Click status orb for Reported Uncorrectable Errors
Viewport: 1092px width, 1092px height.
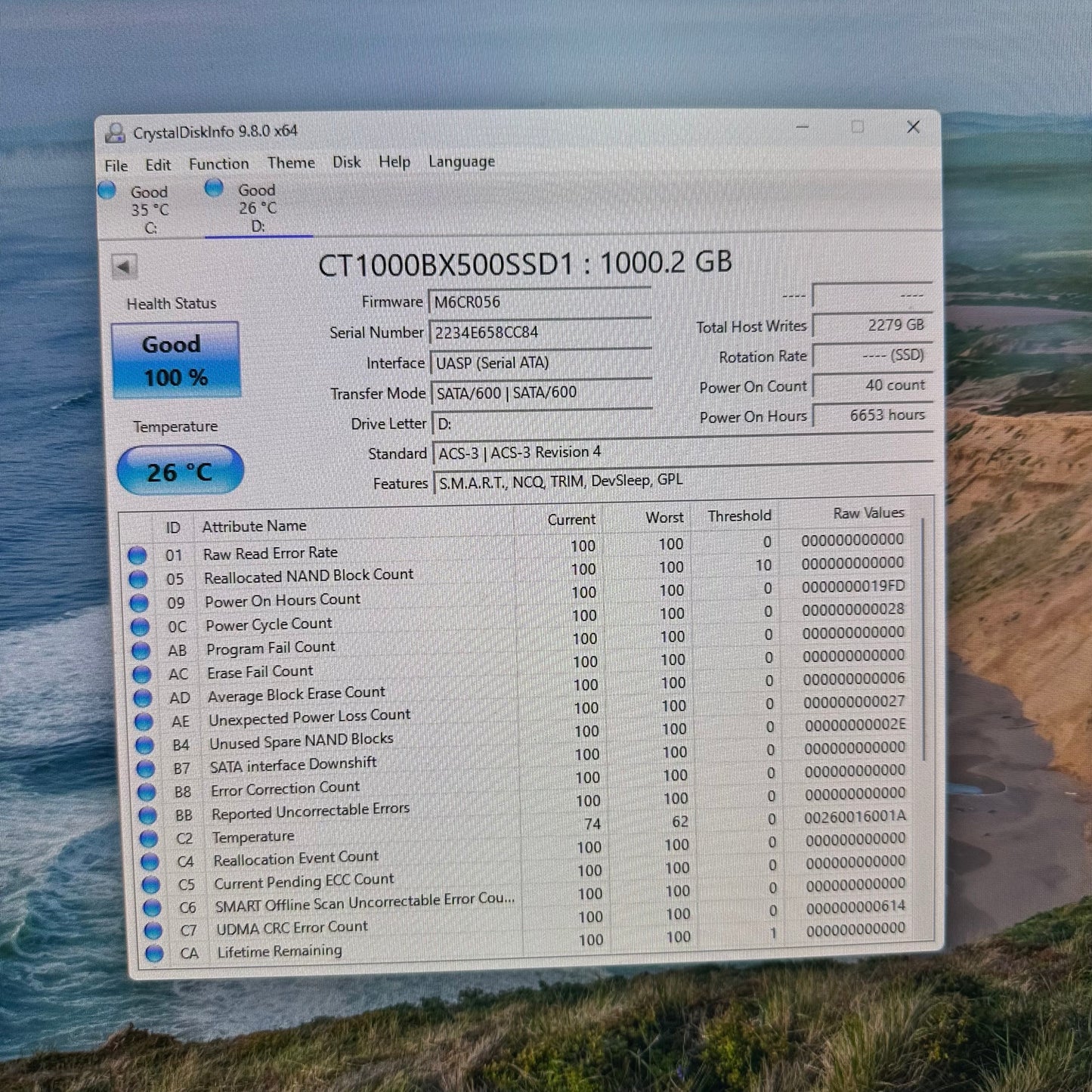pos(147,815)
